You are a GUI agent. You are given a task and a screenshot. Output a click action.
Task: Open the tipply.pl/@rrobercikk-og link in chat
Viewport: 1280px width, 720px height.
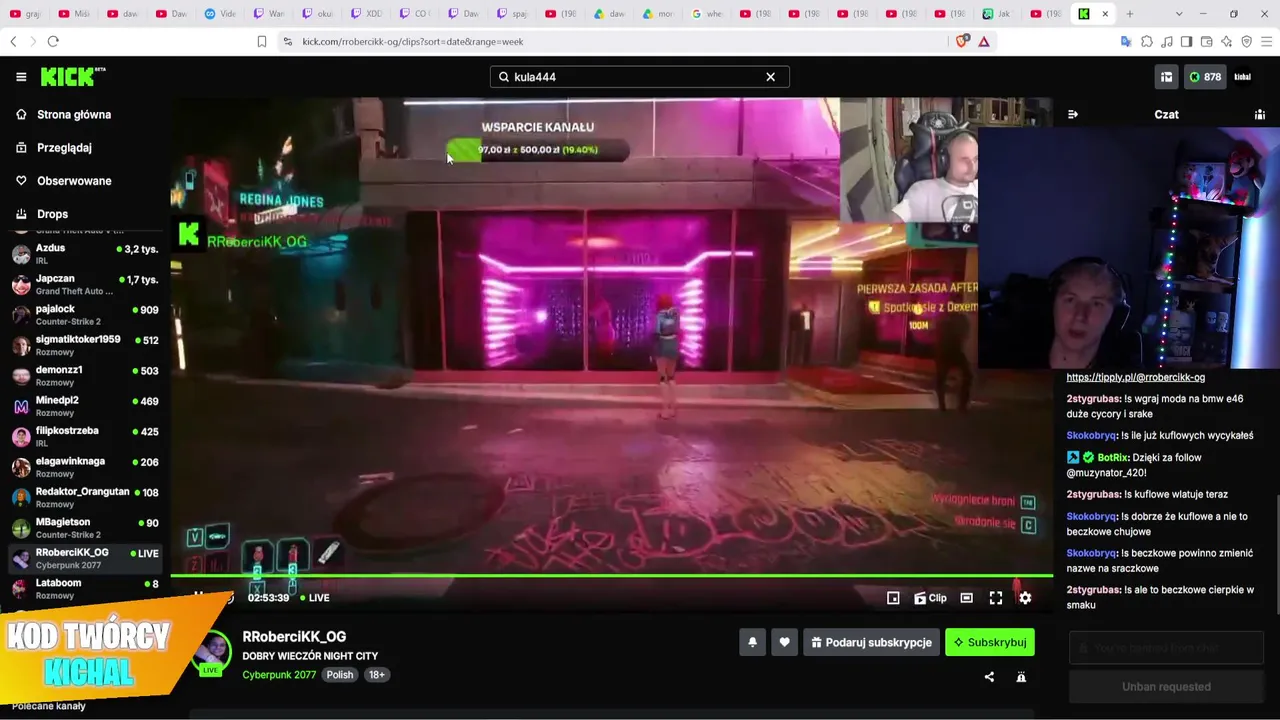tap(1135, 377)
